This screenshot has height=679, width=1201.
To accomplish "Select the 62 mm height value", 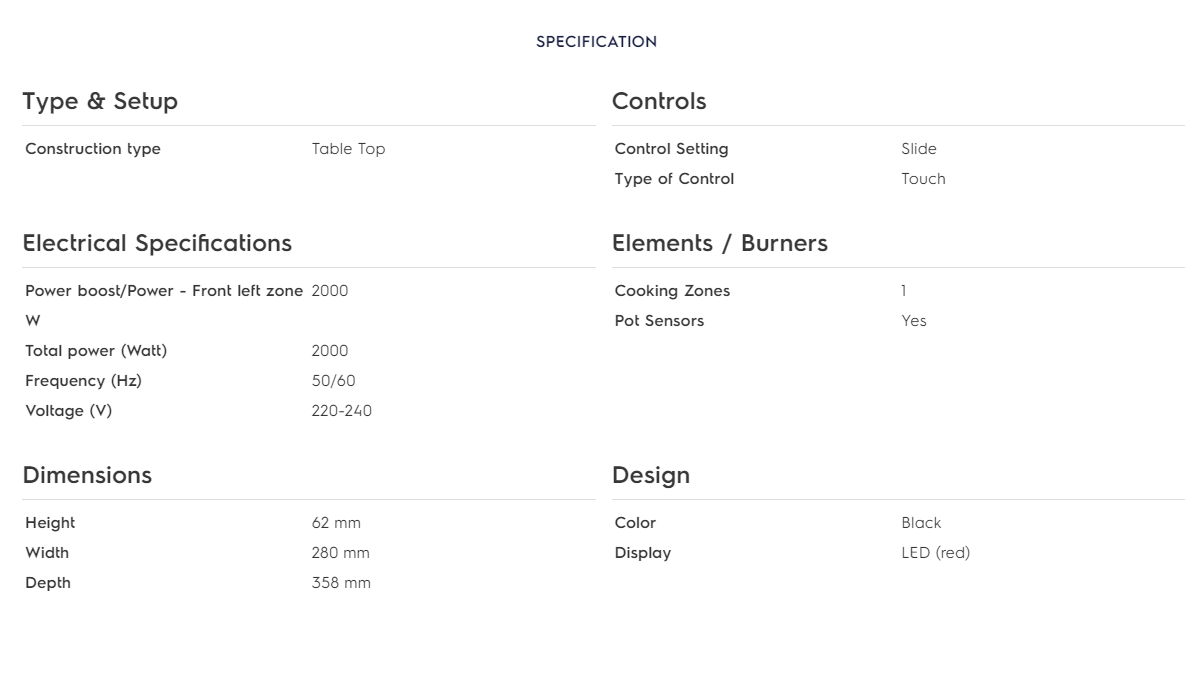I will click(x=336, y=523).
